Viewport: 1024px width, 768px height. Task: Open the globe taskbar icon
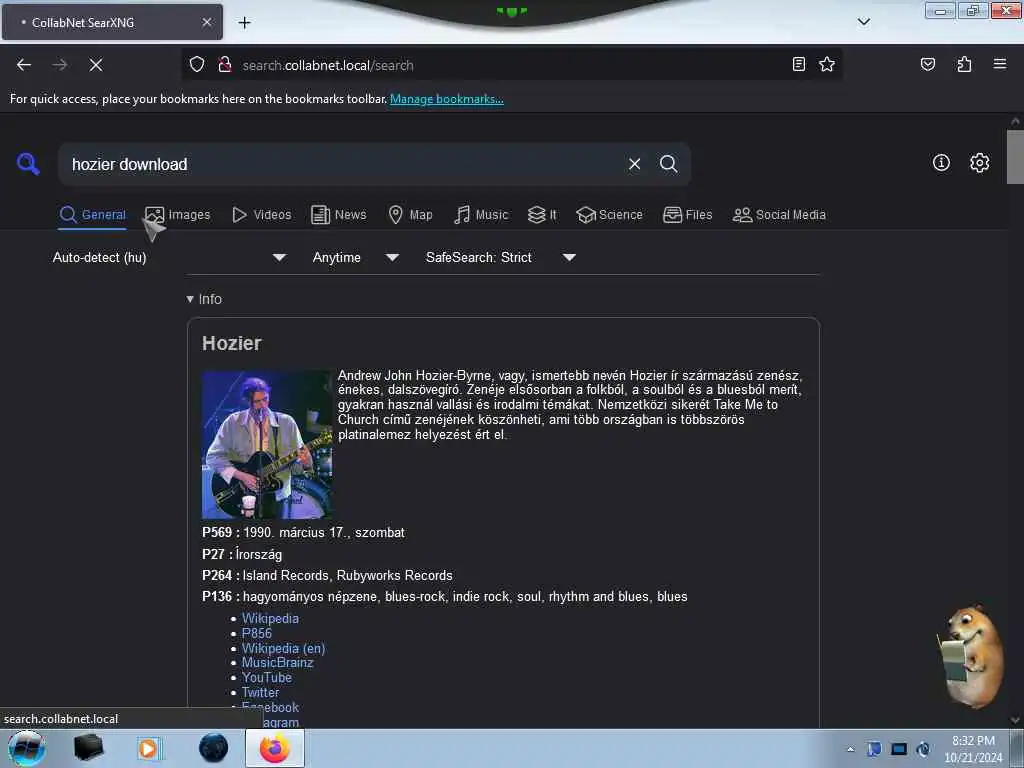click(214, 748)
